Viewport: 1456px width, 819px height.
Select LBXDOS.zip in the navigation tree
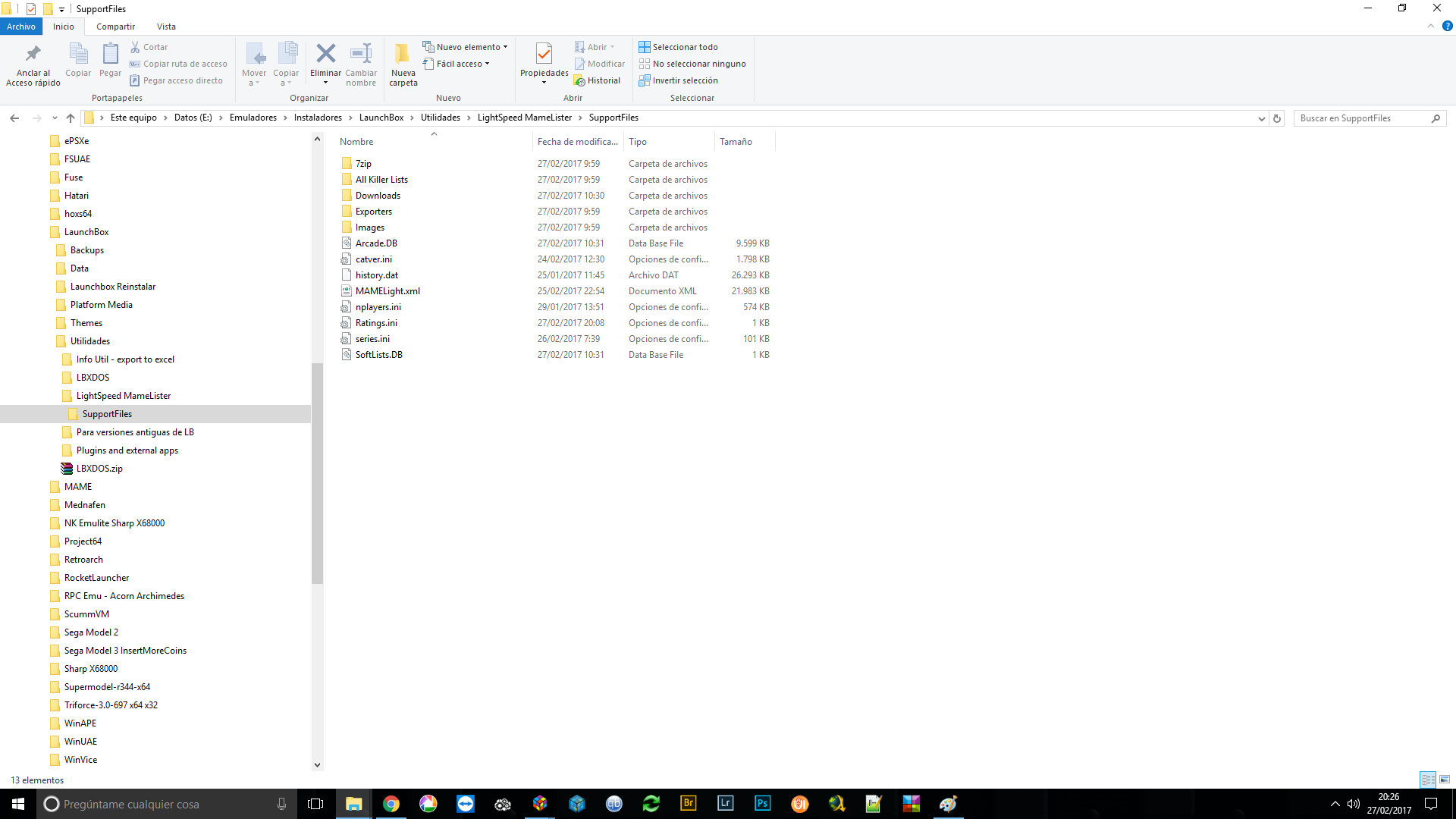click(99, 469)
